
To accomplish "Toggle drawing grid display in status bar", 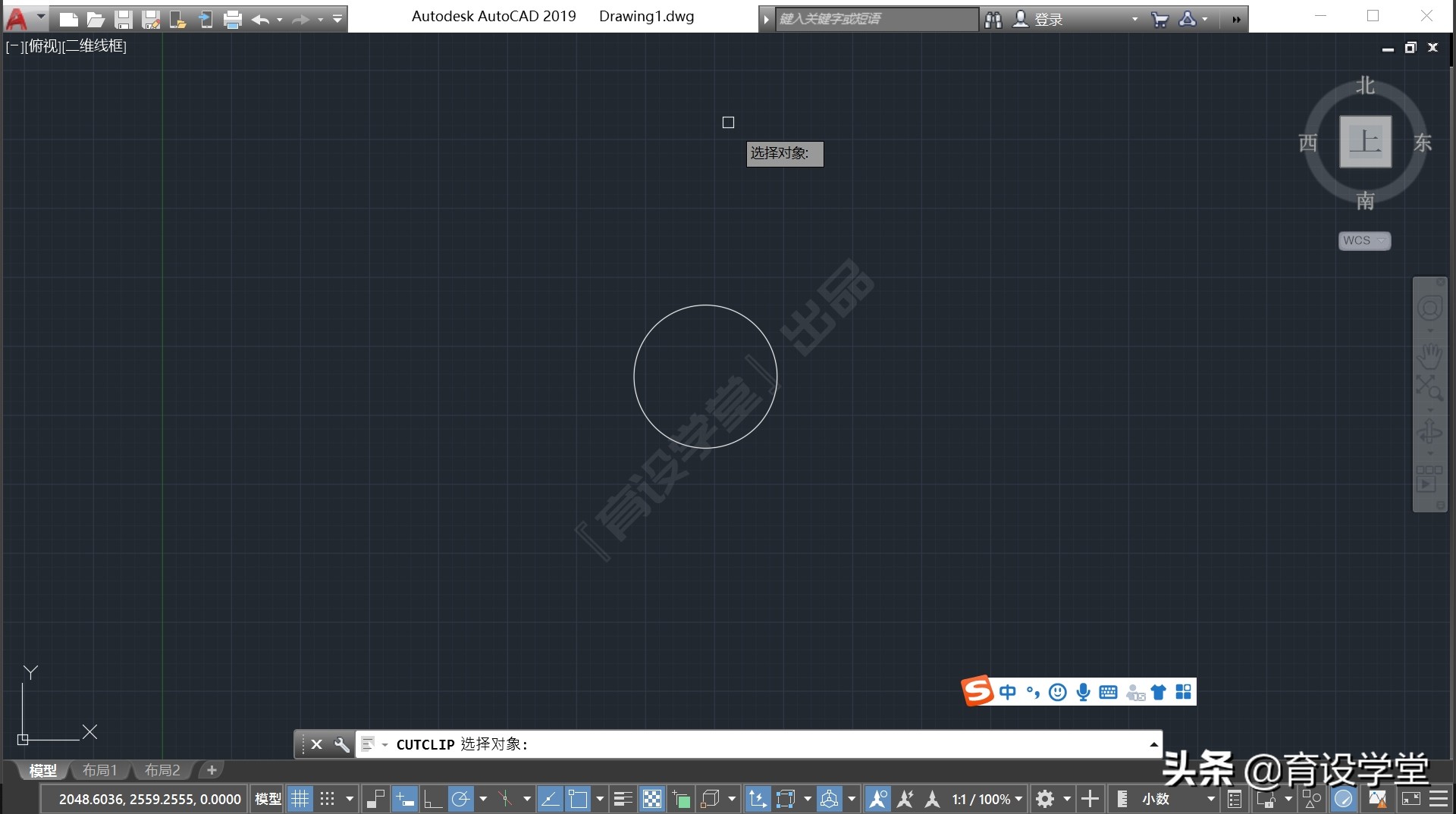I will 300,799.
